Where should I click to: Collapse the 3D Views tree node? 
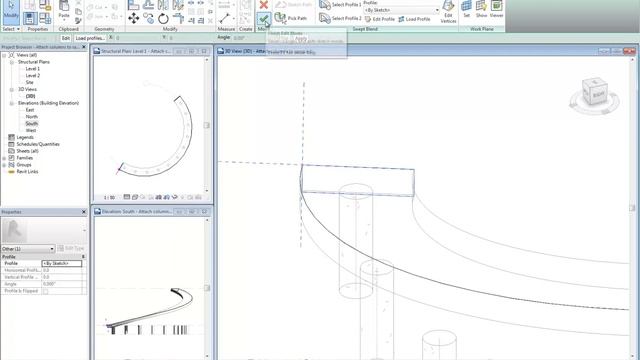click(x=11, y=89)
